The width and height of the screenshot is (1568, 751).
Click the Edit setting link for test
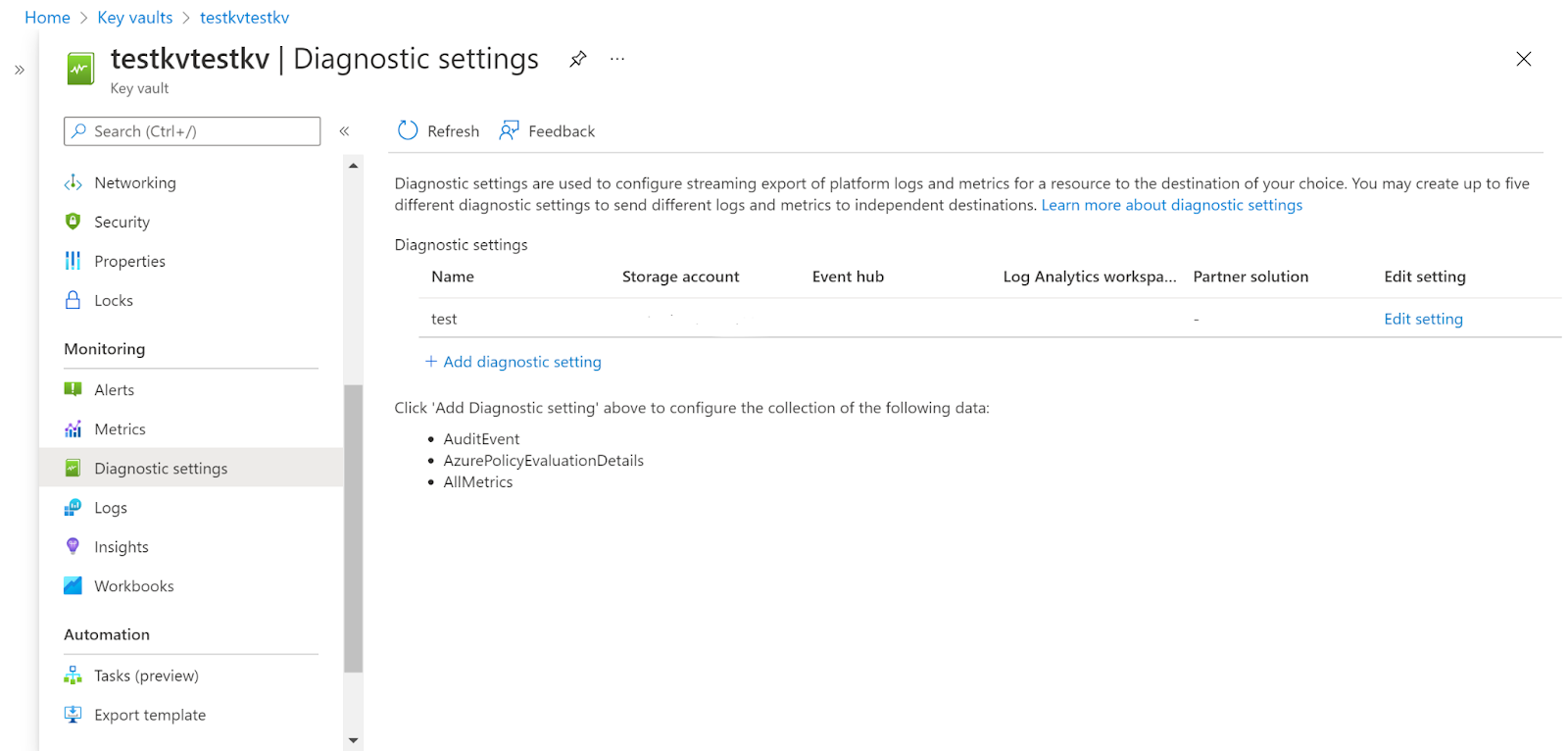1423,319
